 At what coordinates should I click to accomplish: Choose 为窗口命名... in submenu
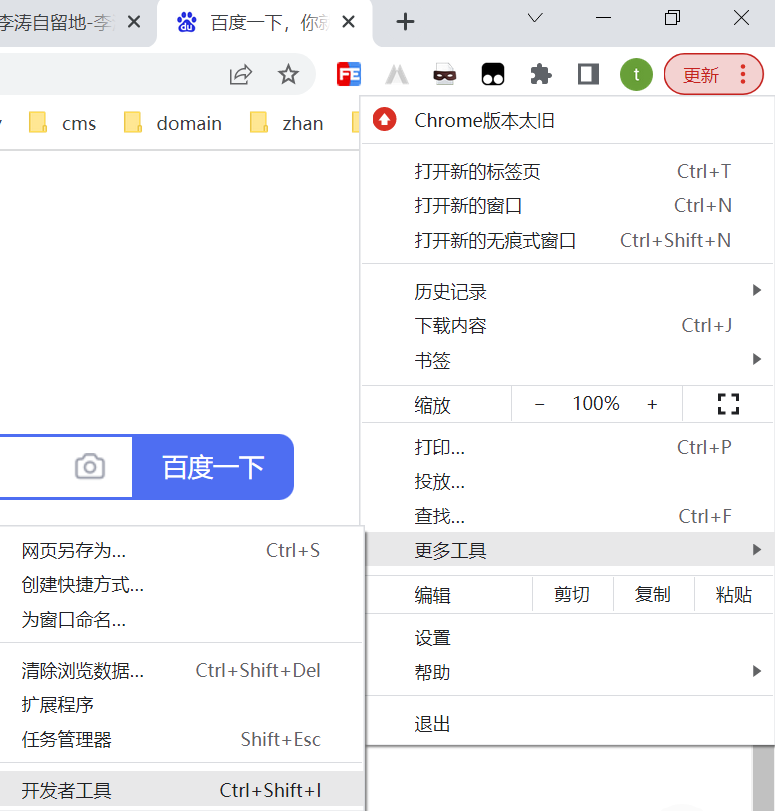point(181,619)
